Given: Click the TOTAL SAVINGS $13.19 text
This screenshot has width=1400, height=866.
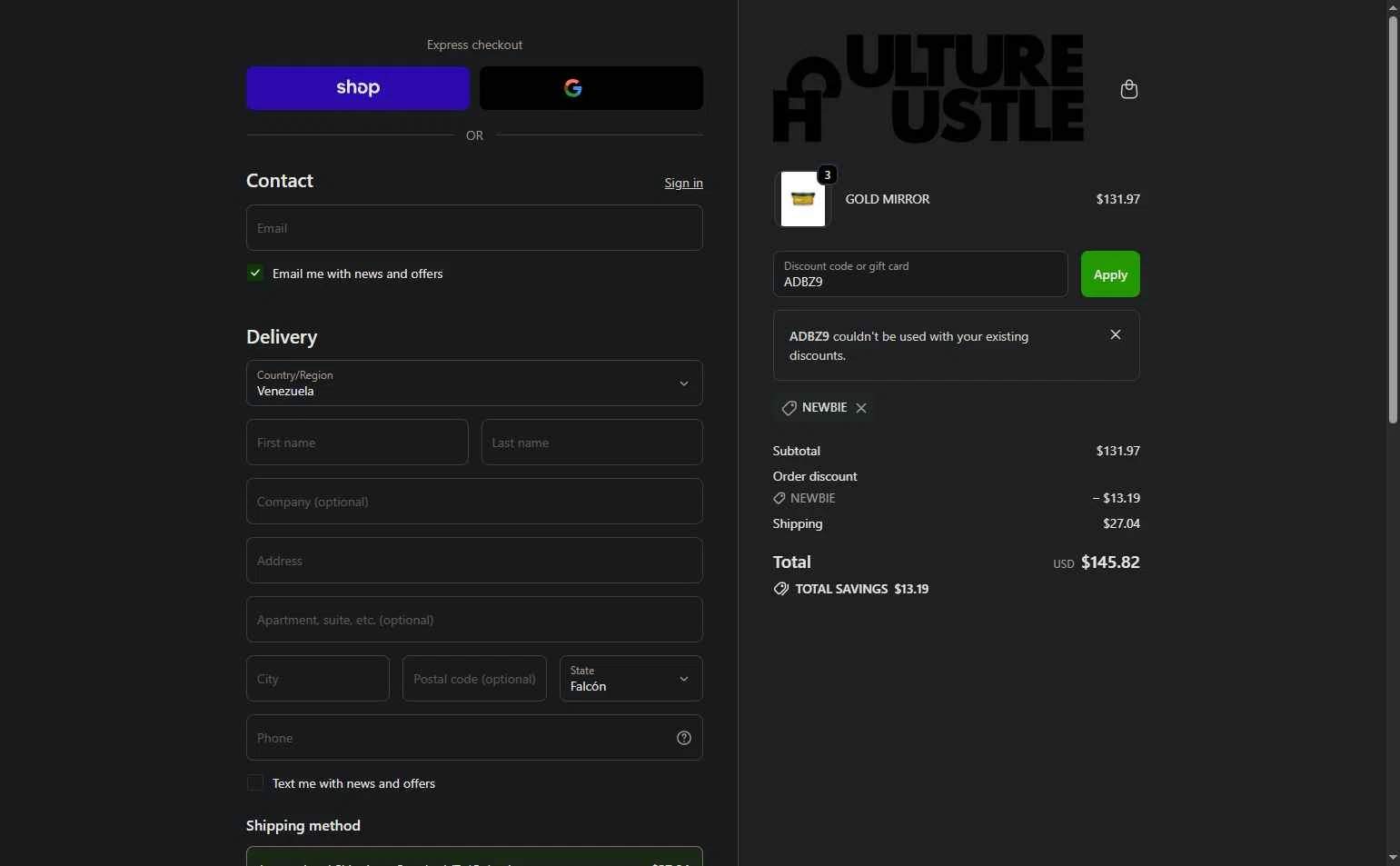Looking at the screenshot, I should [x=862, y=589].
